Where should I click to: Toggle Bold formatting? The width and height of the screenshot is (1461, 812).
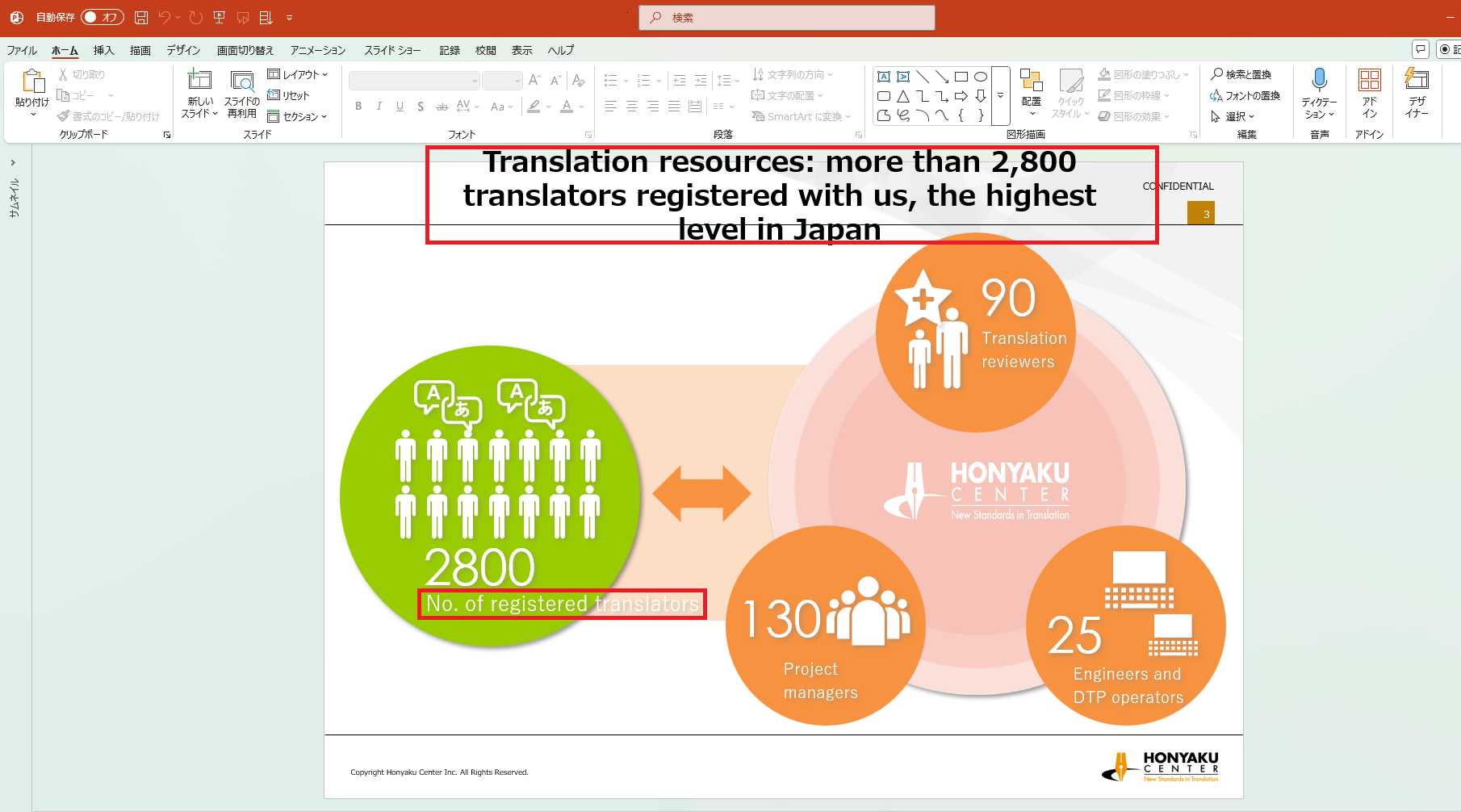358,107
